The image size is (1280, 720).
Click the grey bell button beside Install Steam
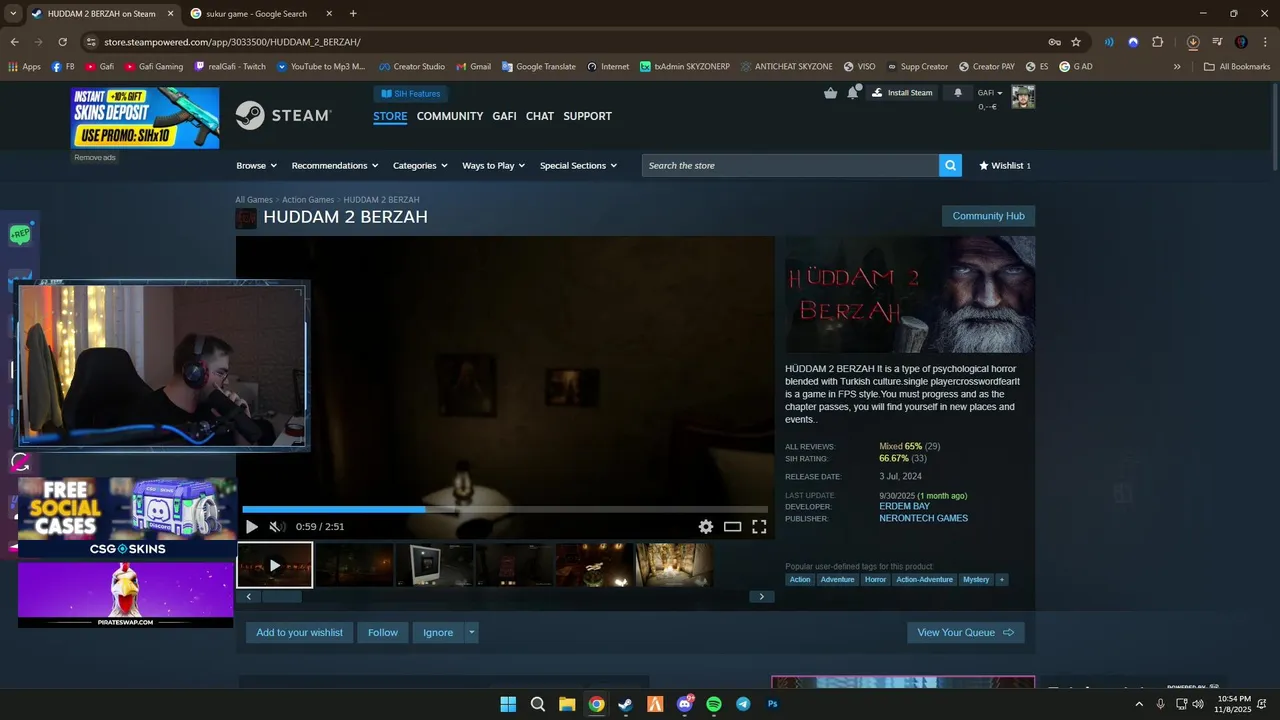pos(958,93)
